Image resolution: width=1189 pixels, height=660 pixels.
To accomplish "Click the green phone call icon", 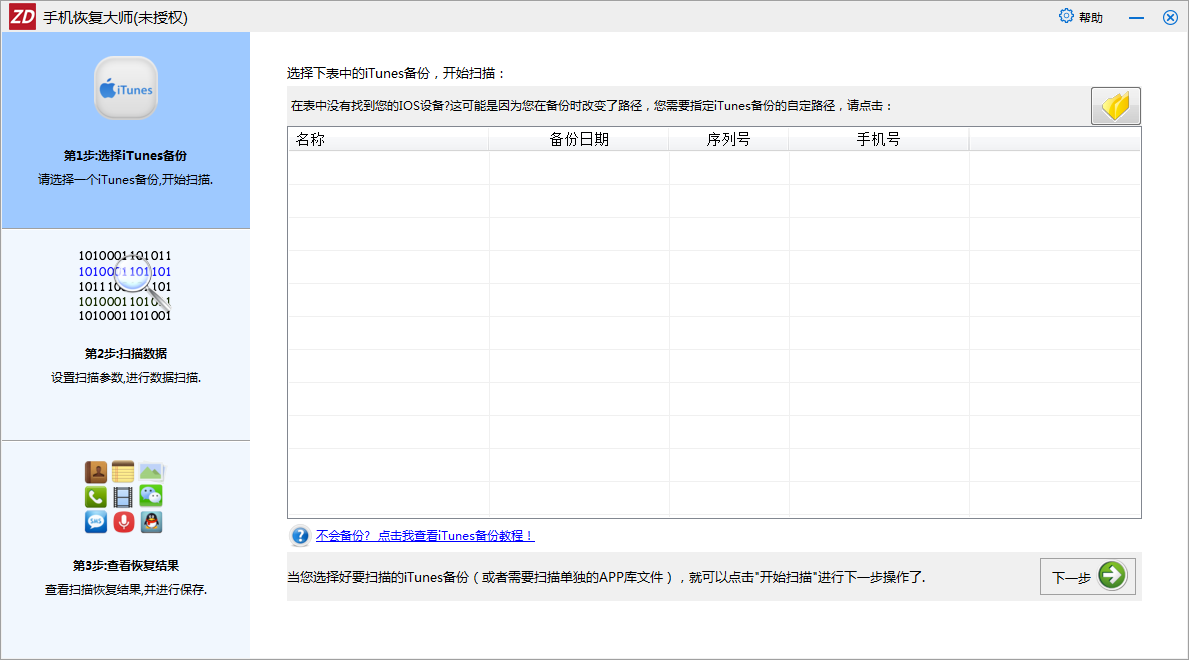I will click(96, 497).
